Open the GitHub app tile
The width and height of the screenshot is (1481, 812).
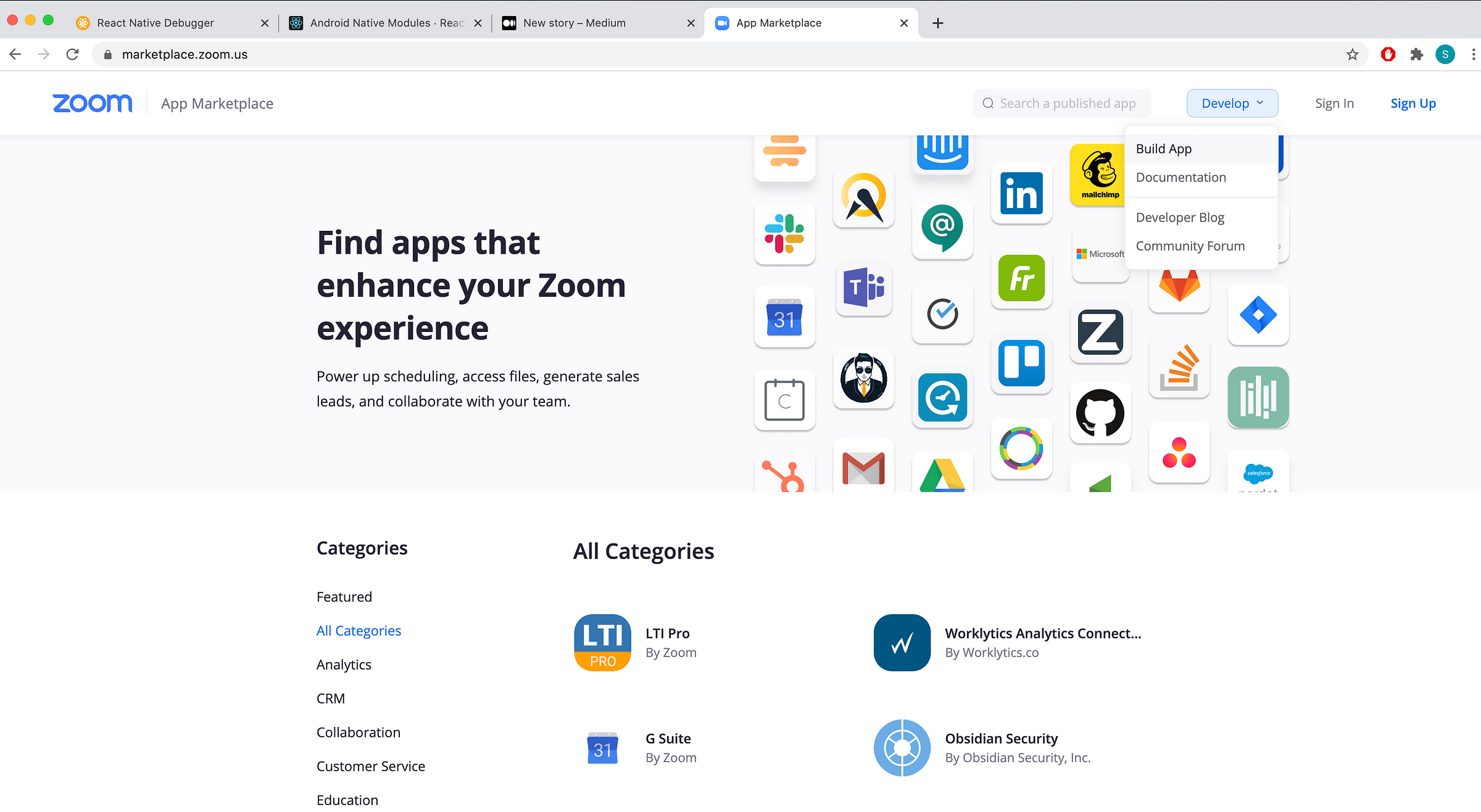tap(1100, 413)
